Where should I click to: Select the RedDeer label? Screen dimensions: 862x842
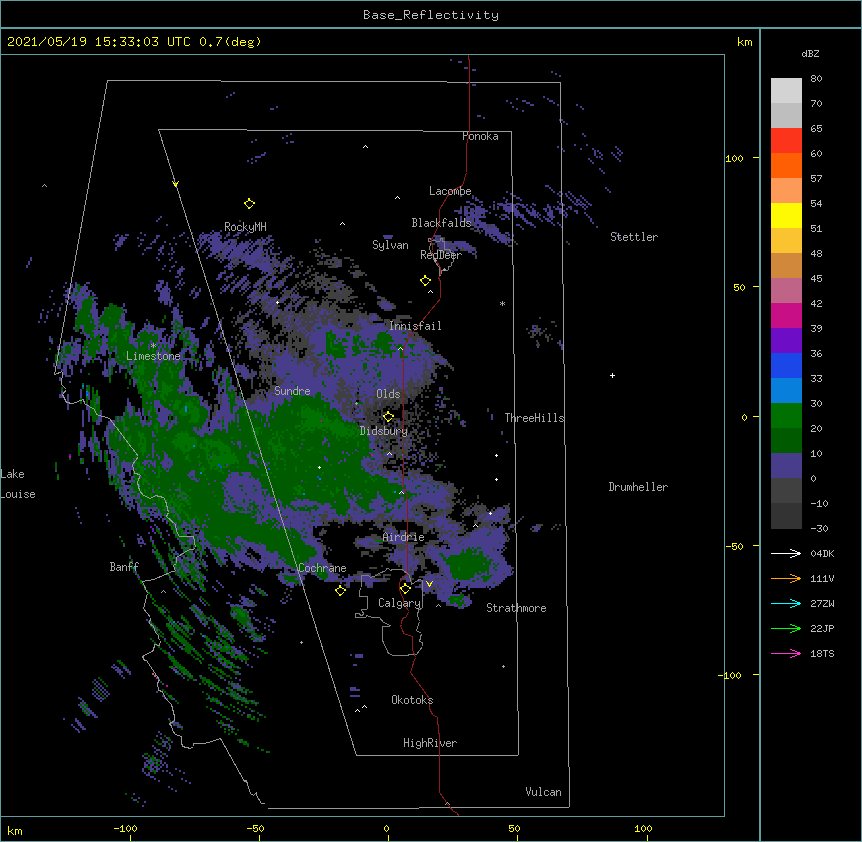[441, 255]
